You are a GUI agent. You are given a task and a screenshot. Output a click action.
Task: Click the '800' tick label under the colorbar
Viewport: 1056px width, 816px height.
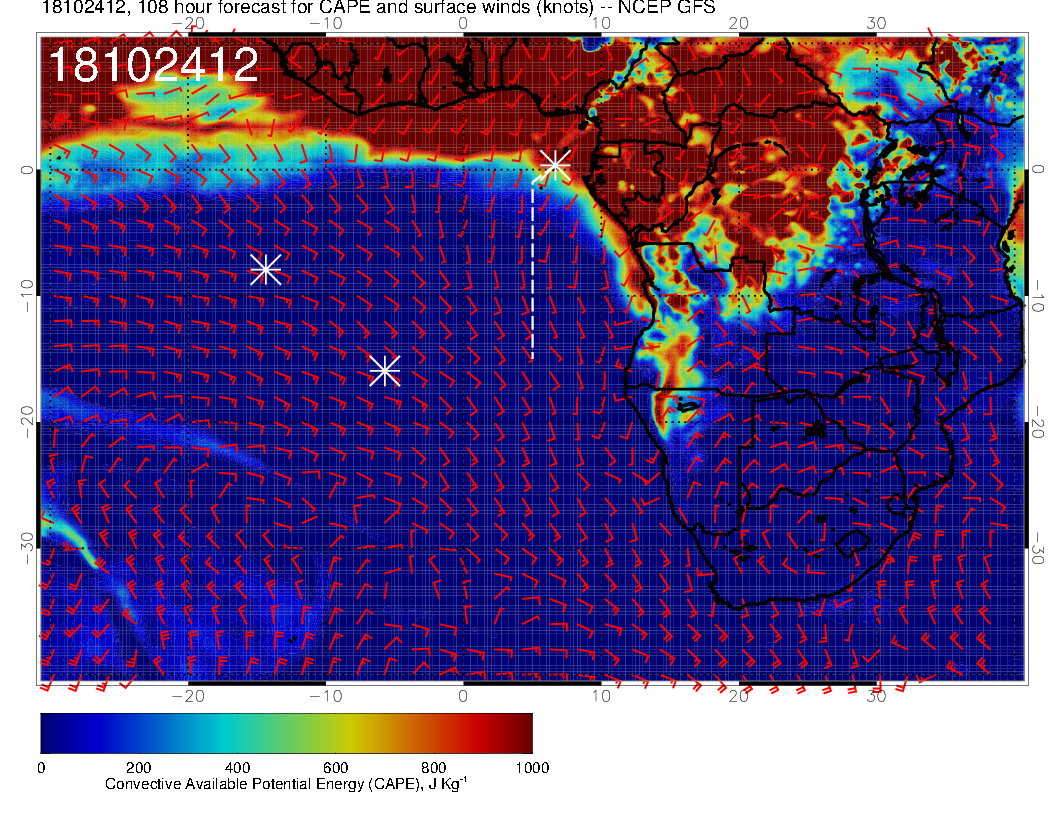[434, 768]
